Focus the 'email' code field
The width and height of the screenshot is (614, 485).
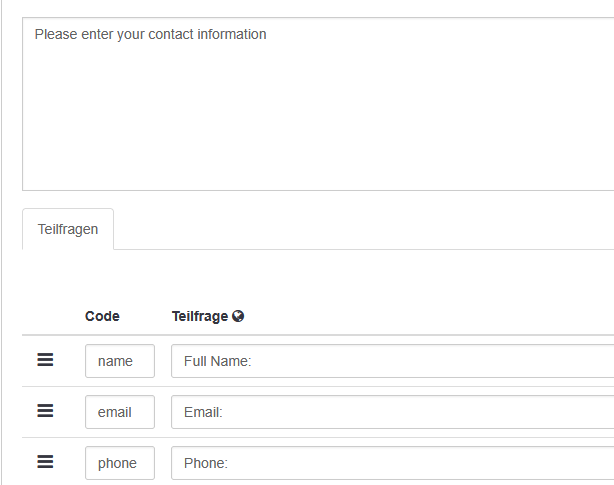coord(119,412)
